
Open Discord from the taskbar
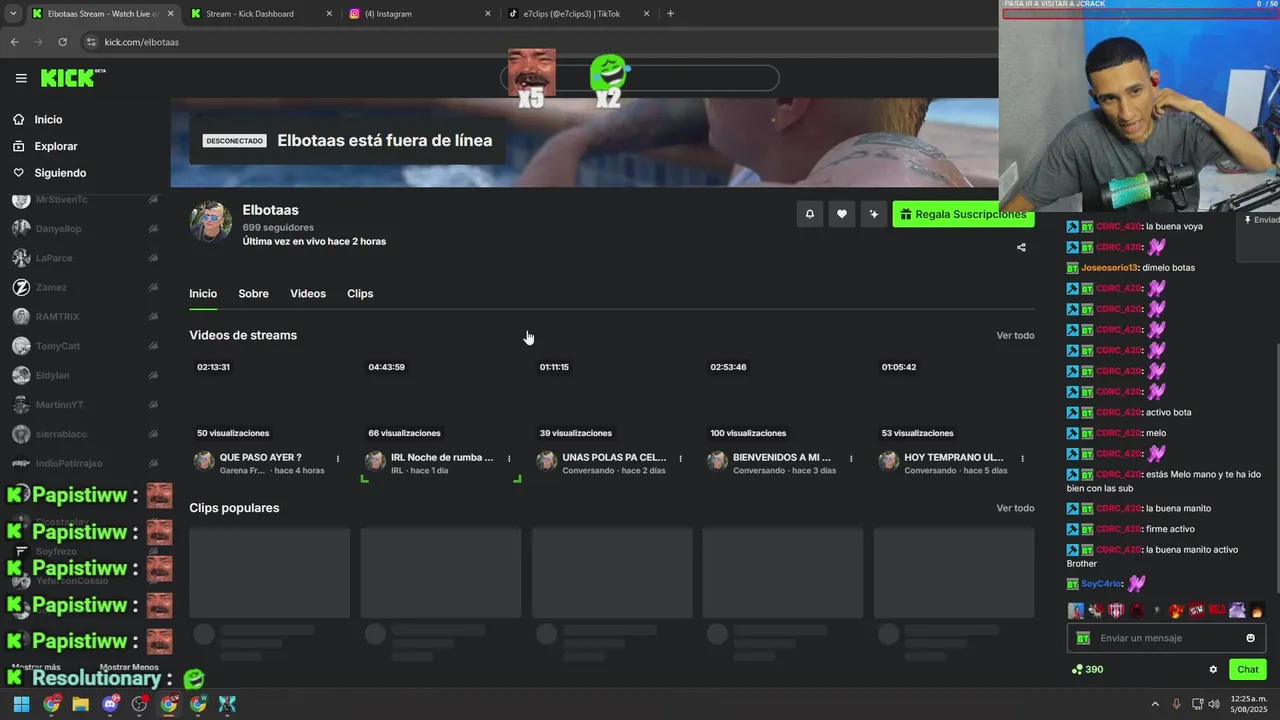(110, 704)
